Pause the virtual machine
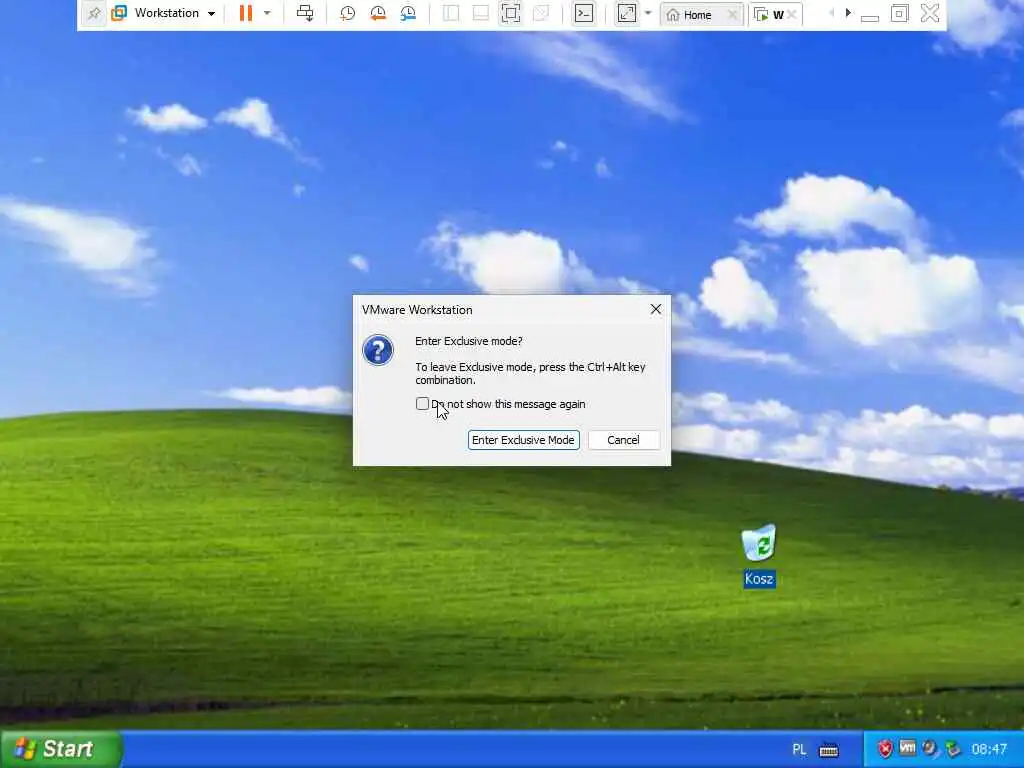The image size is (1024, 768). (x=246, y=13)
